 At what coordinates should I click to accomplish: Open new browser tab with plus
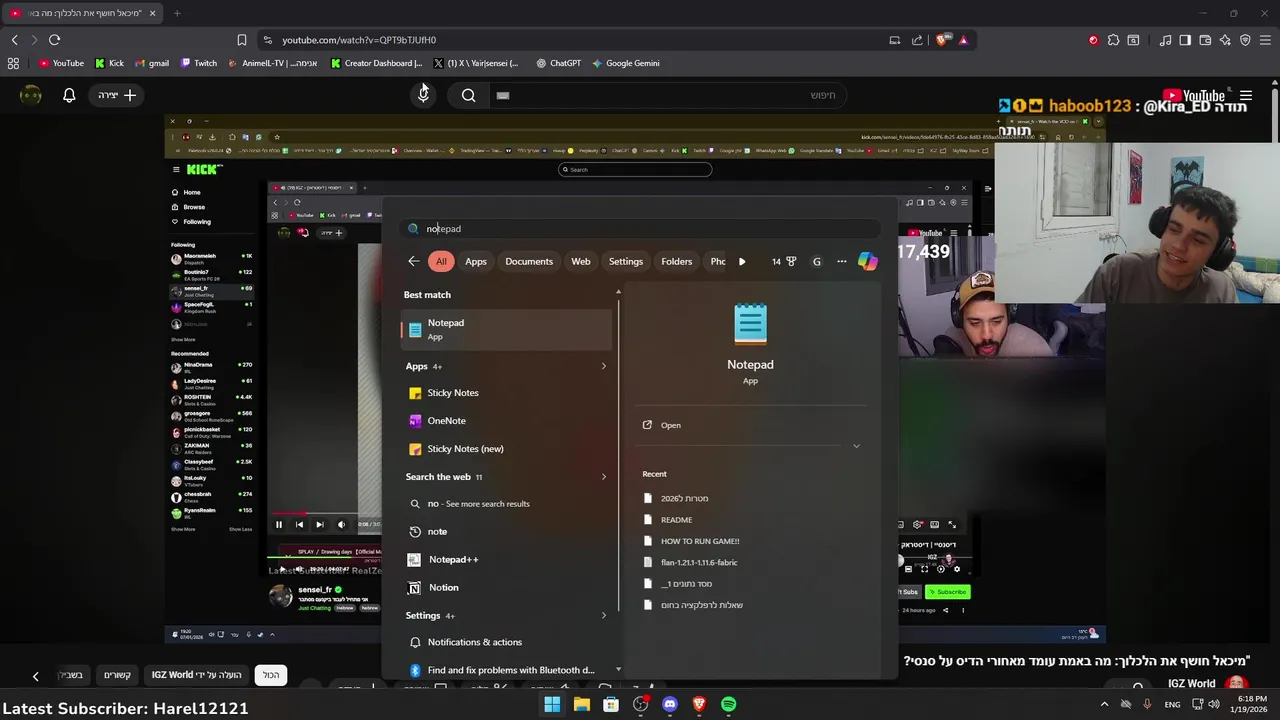coord(177,13)
